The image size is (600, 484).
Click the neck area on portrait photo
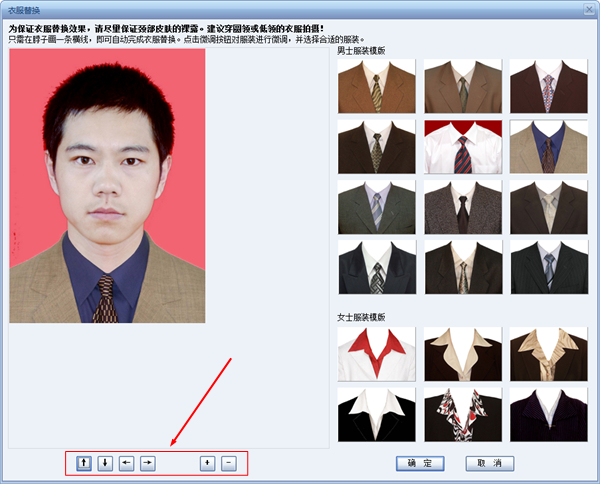(107, 228)
